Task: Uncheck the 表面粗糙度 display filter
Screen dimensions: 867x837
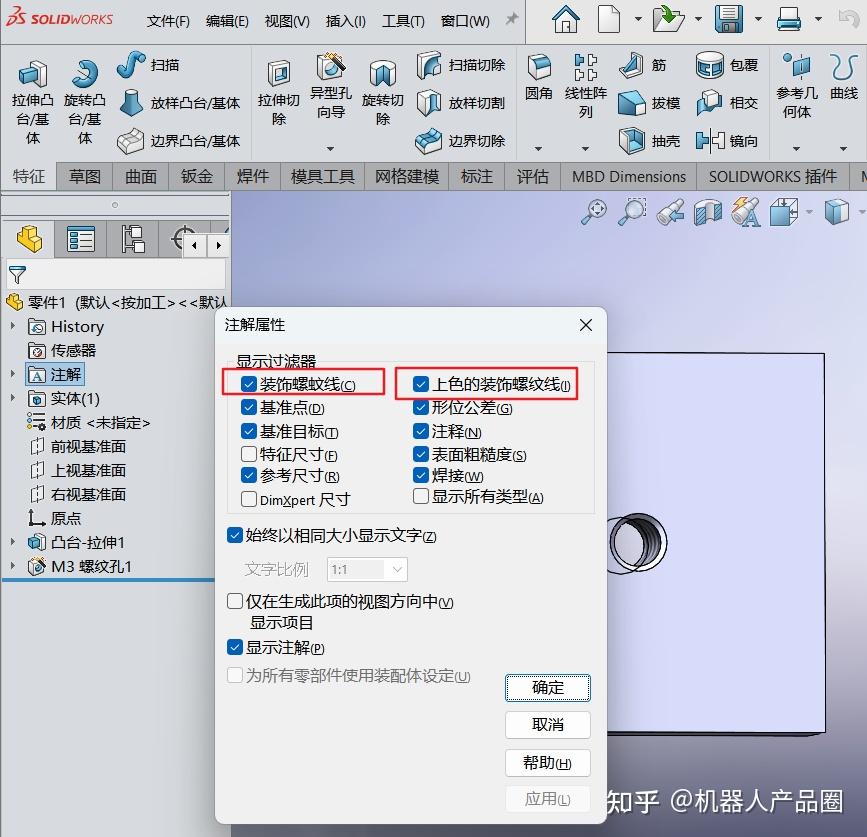Action: pos(421,455)
